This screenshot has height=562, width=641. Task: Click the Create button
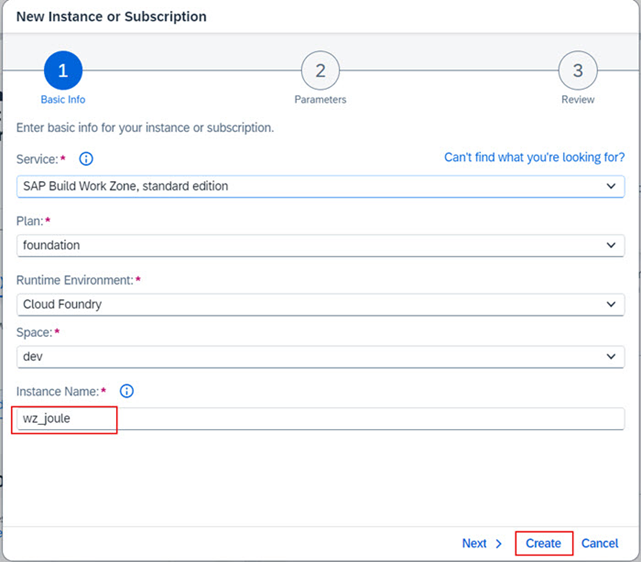[x=543, y=543]
